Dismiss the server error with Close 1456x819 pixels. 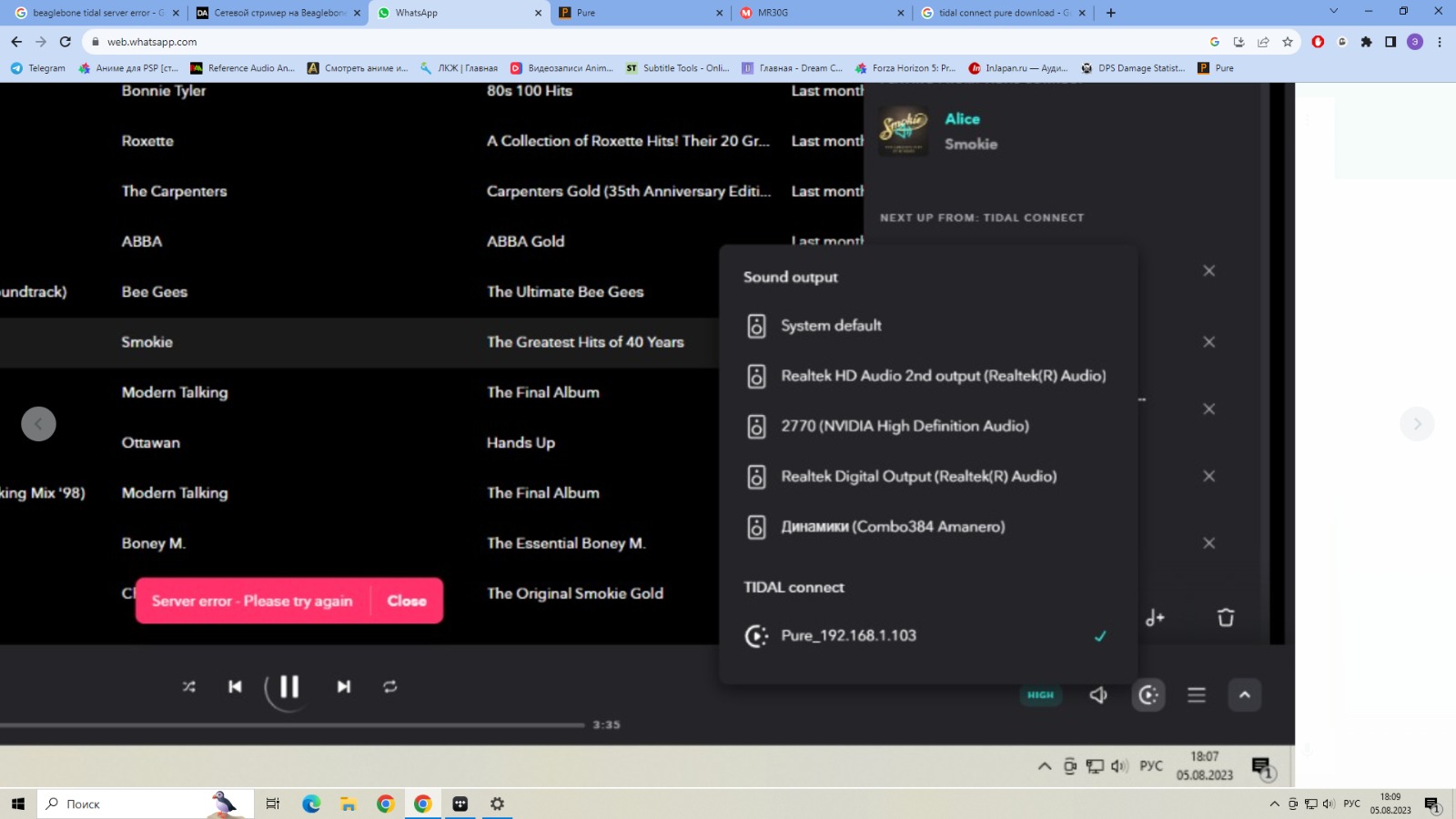tap(407, 601)
